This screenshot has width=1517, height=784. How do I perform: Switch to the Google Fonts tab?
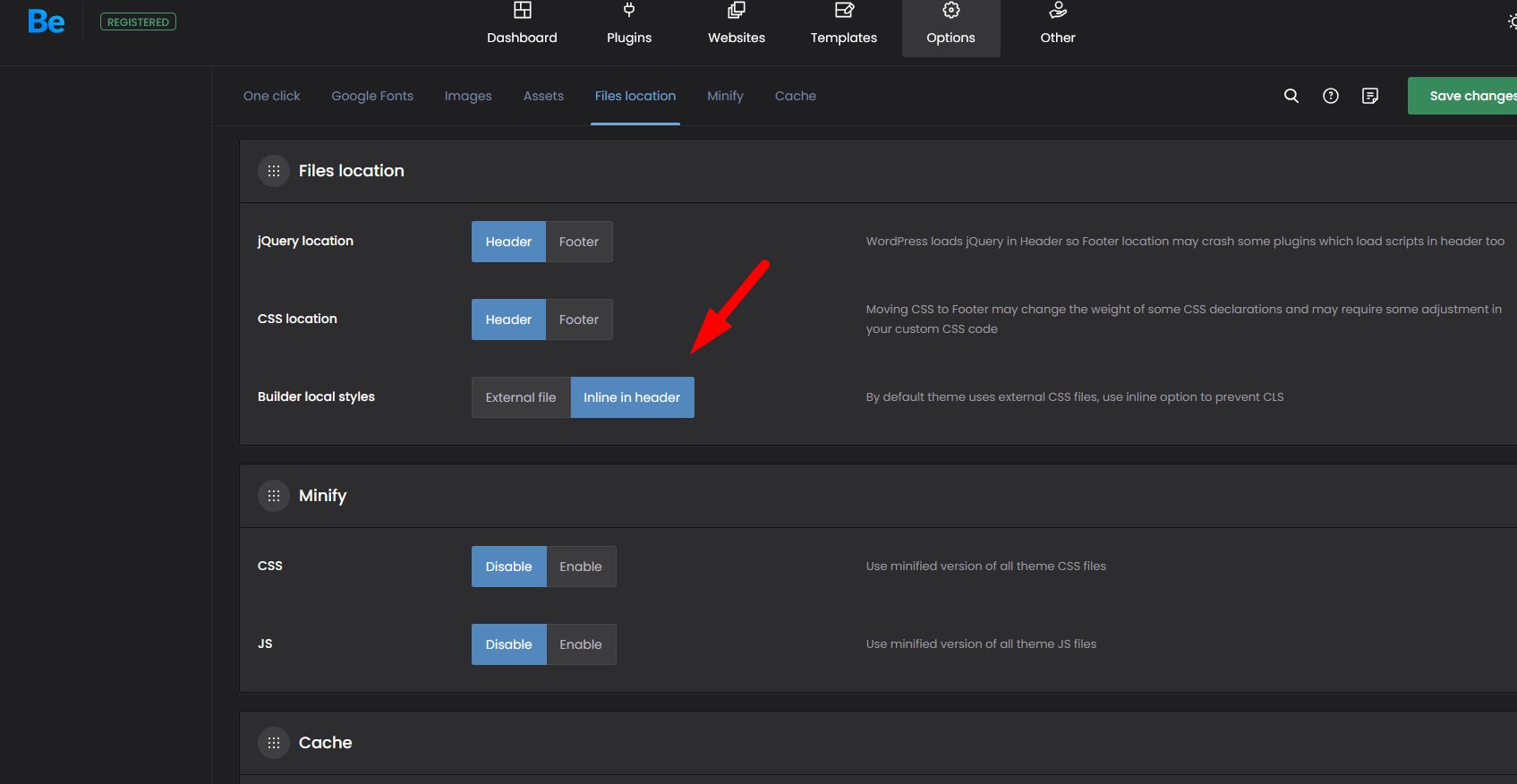click(372, 96)
